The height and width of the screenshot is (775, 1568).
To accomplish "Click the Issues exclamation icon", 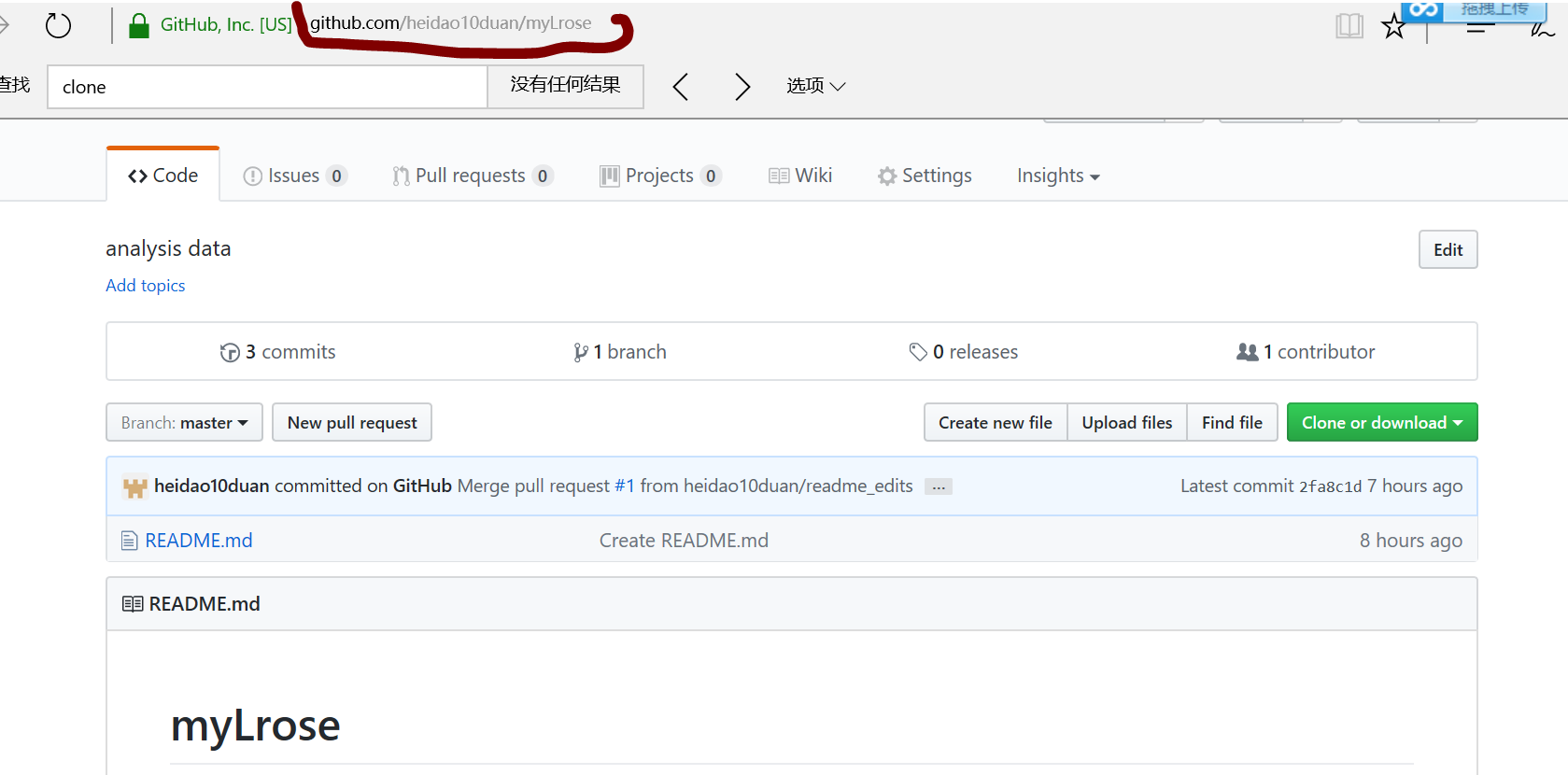I will click(252, 176).
